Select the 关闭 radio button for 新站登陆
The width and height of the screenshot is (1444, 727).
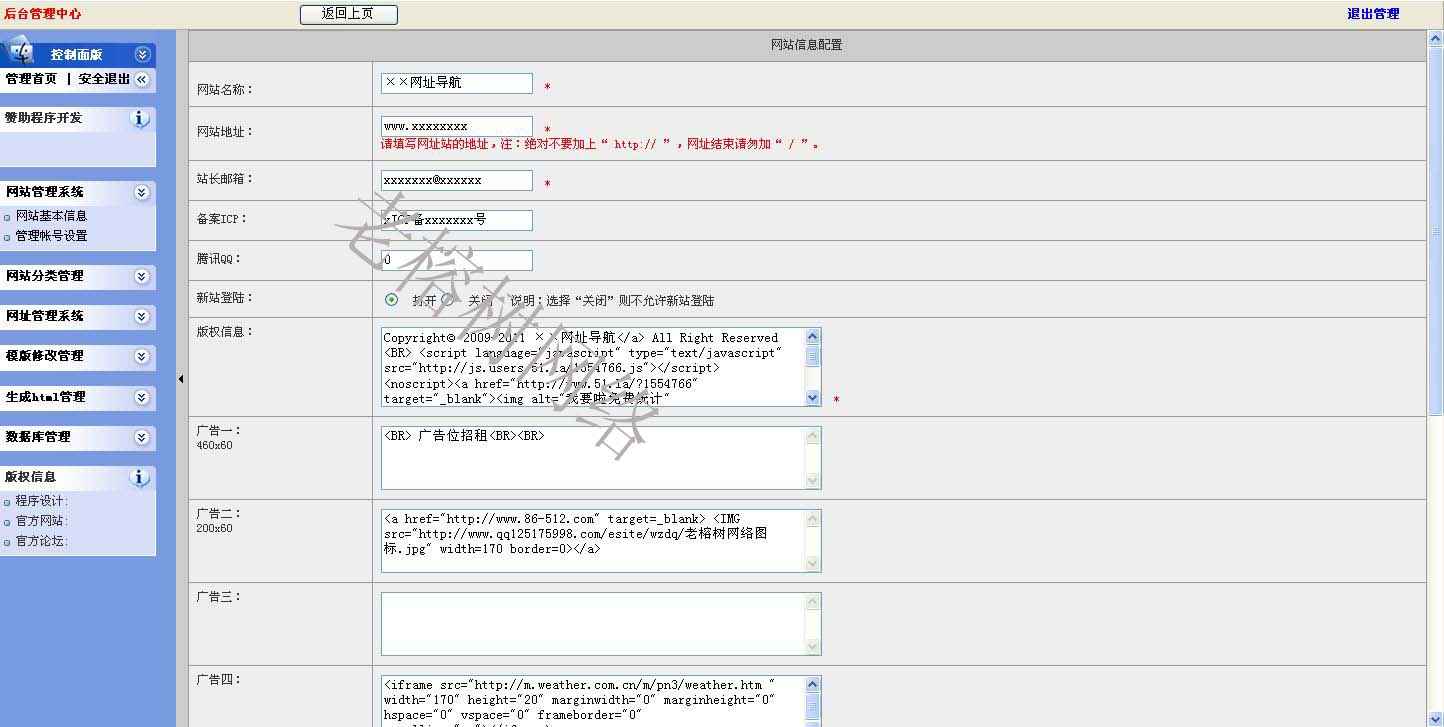pos(448,300)
